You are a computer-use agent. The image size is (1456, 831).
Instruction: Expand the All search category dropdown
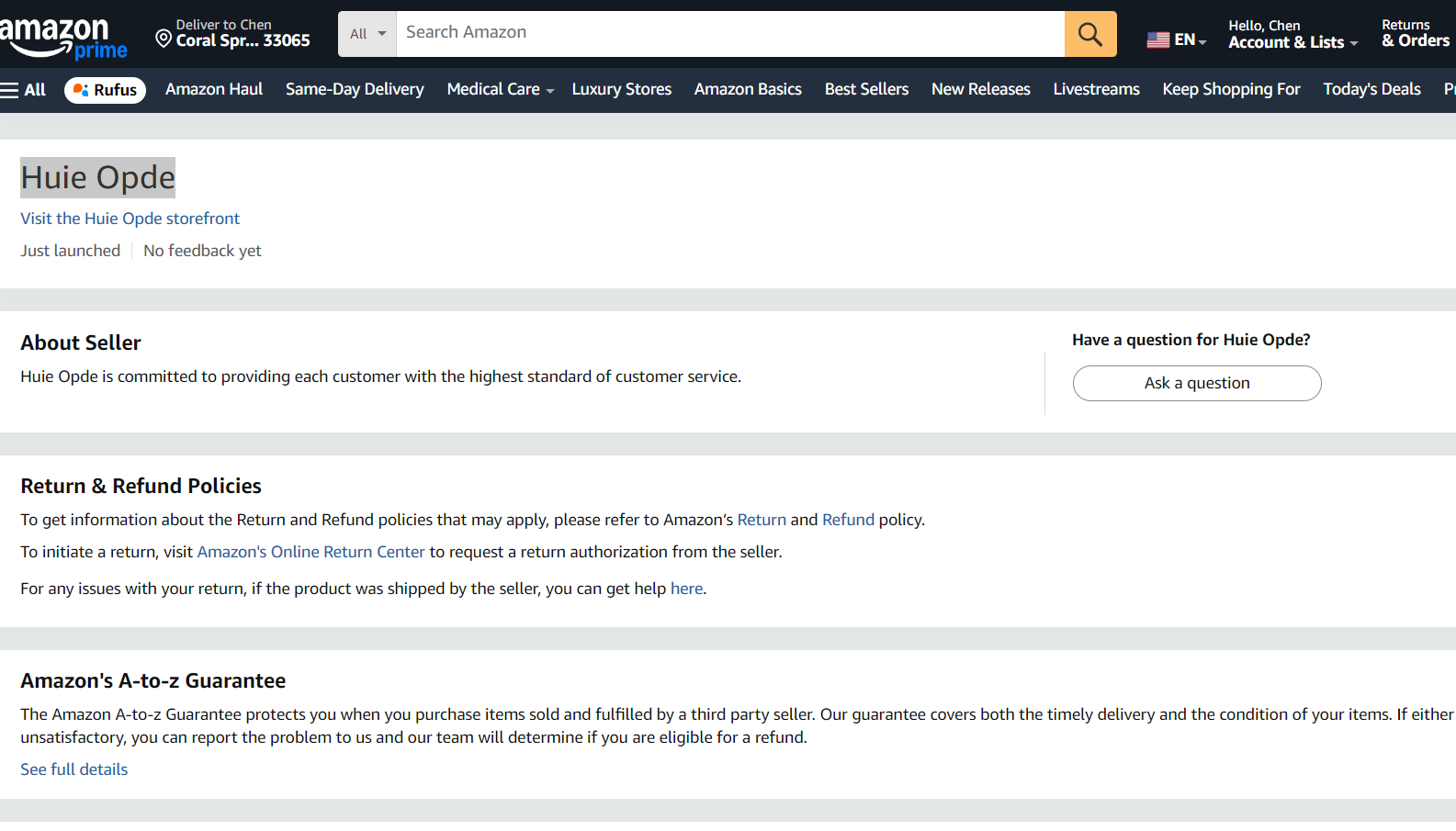click(367, 34)
